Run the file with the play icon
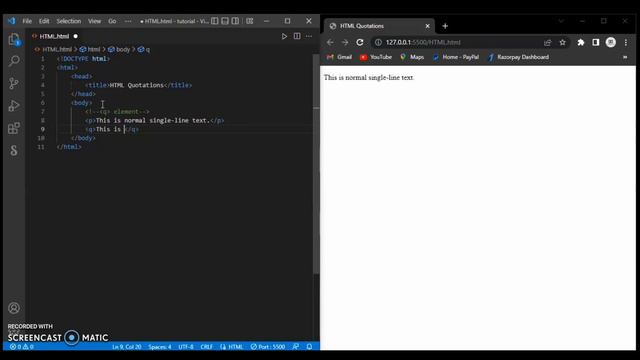The height and width of the screenshot is (360, 640). (x=284, y=36)
